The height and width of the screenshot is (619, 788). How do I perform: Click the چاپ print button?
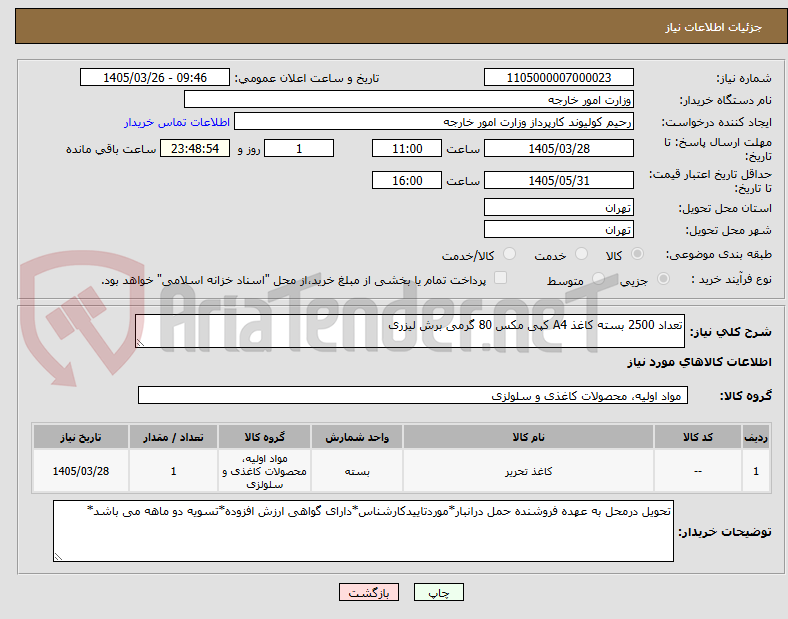(439, 592)
